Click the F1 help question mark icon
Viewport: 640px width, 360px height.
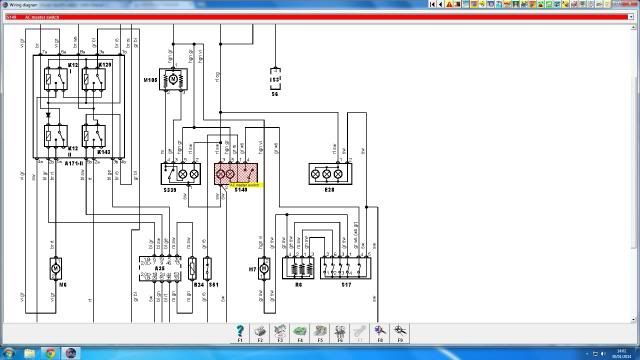pos(240,333)
